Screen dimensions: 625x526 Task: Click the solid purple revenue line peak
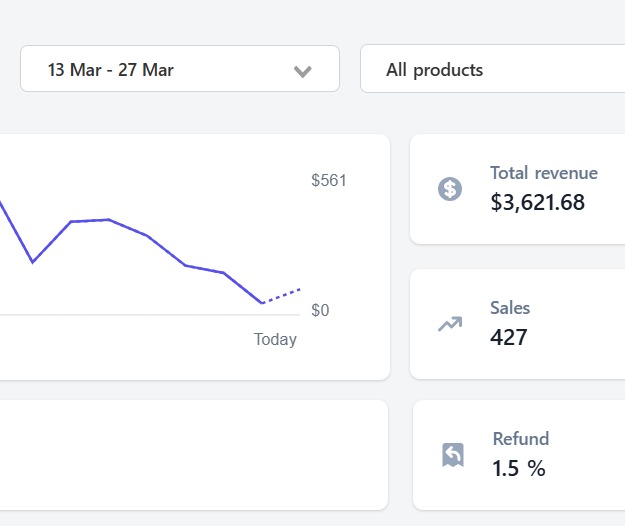pos(108,219)
